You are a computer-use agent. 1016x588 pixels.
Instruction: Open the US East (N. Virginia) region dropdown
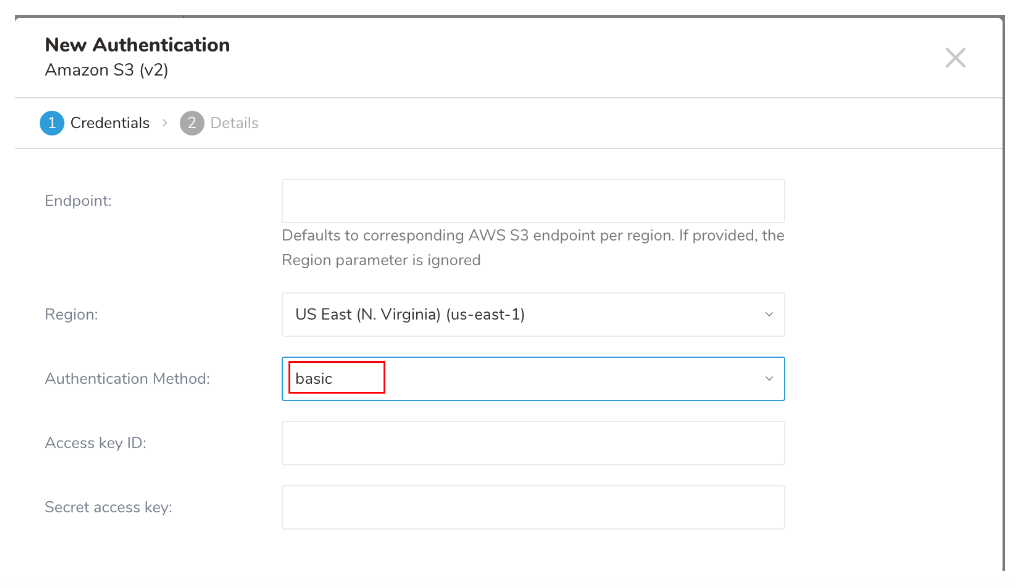coord(532,314)
